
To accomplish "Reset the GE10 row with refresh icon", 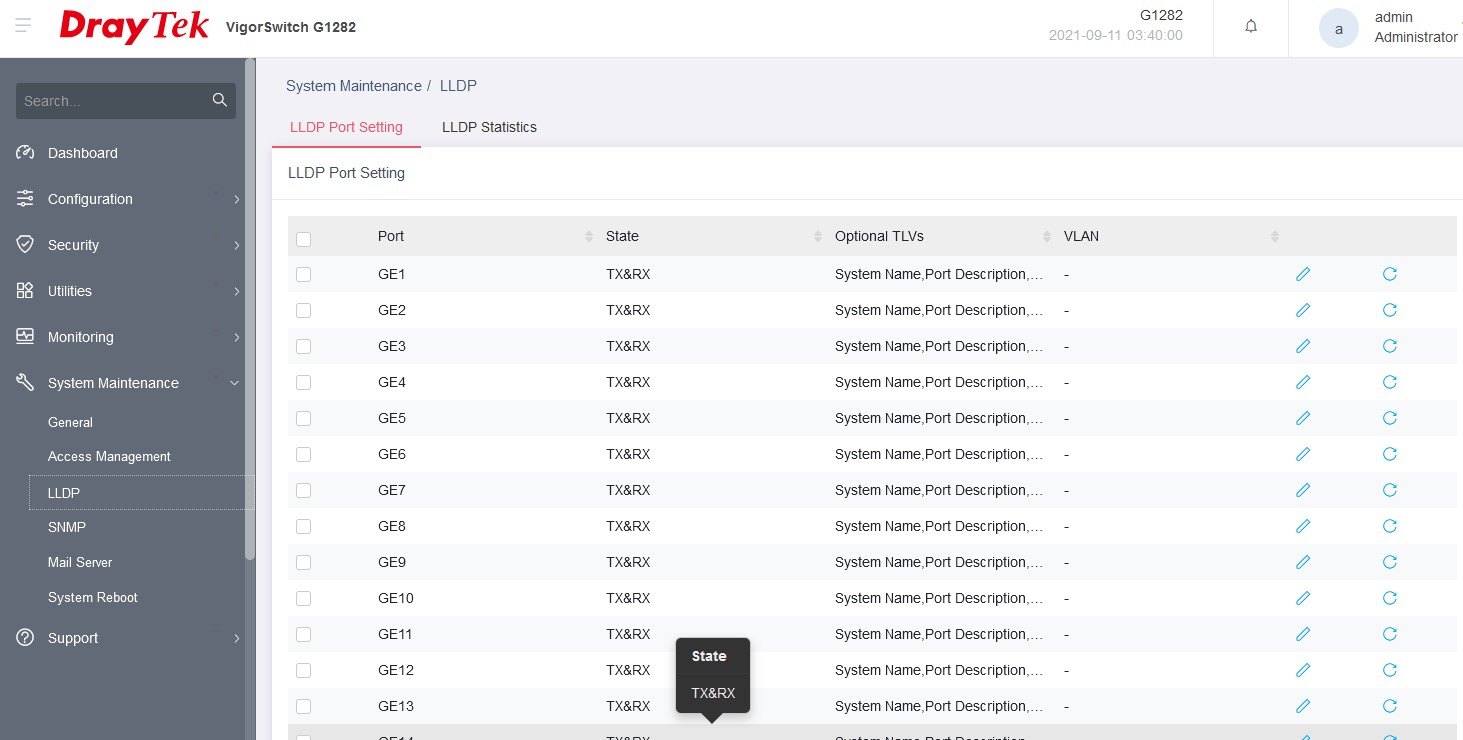I will [x=1389, y=598].
